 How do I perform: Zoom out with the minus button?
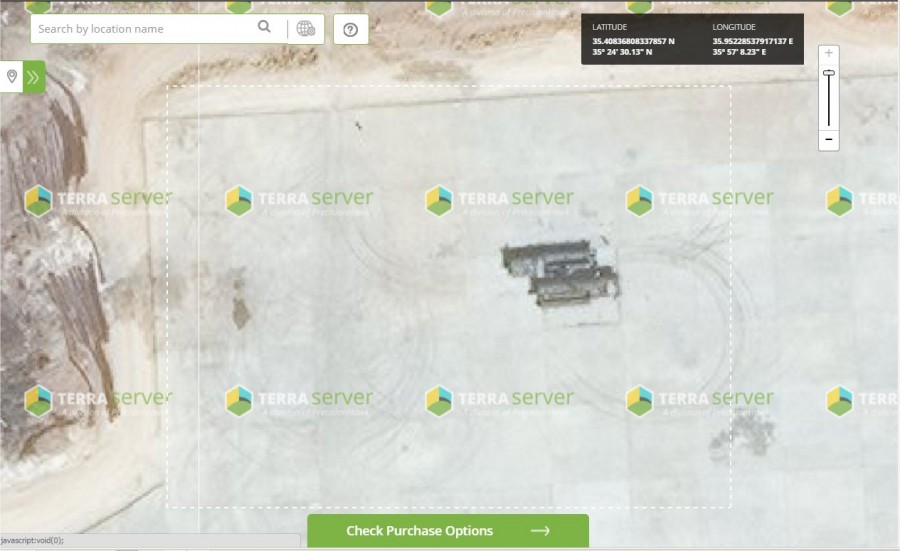pos(829,139)
